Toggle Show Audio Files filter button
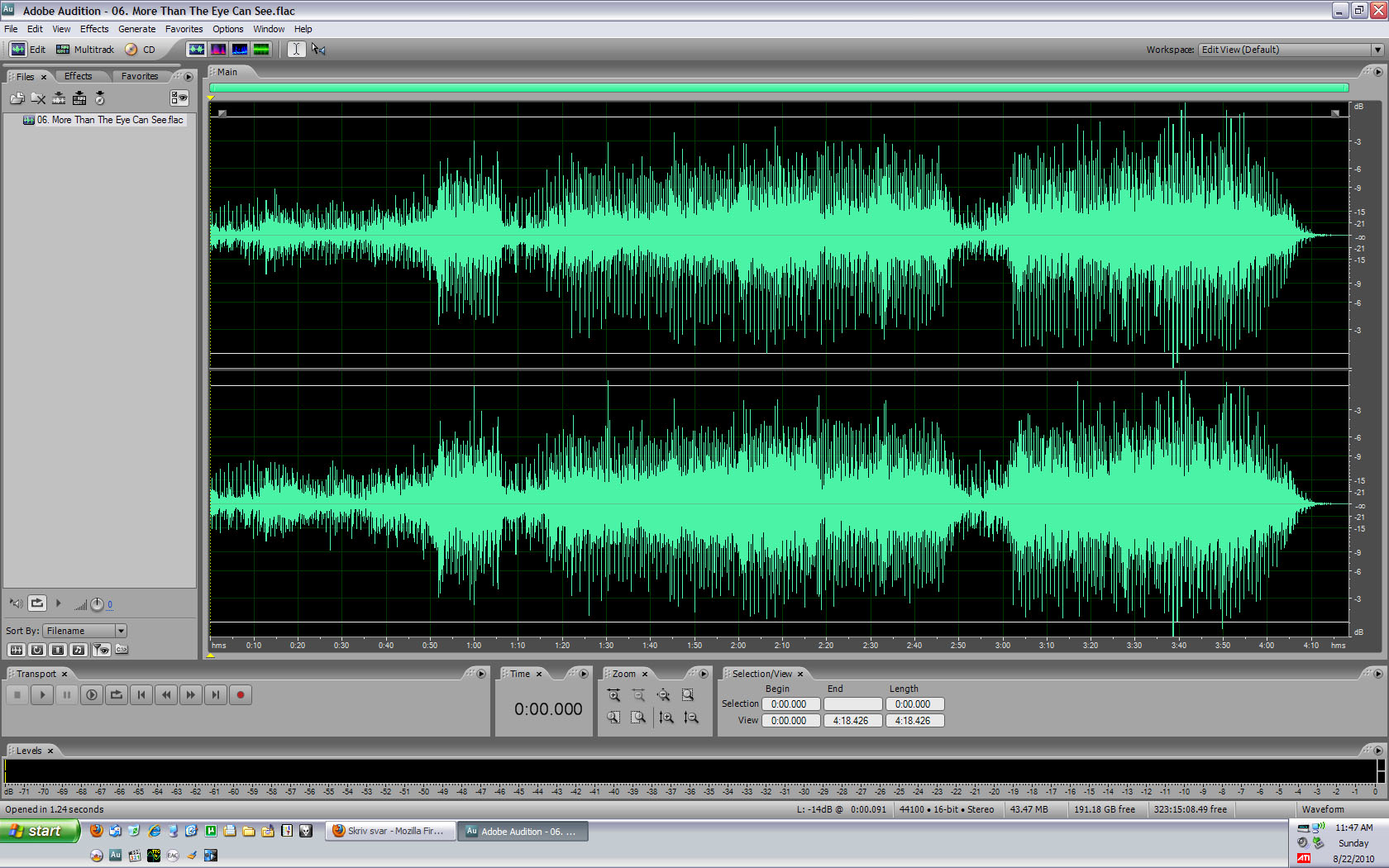The image size is (1389, 868). (17, 650)
